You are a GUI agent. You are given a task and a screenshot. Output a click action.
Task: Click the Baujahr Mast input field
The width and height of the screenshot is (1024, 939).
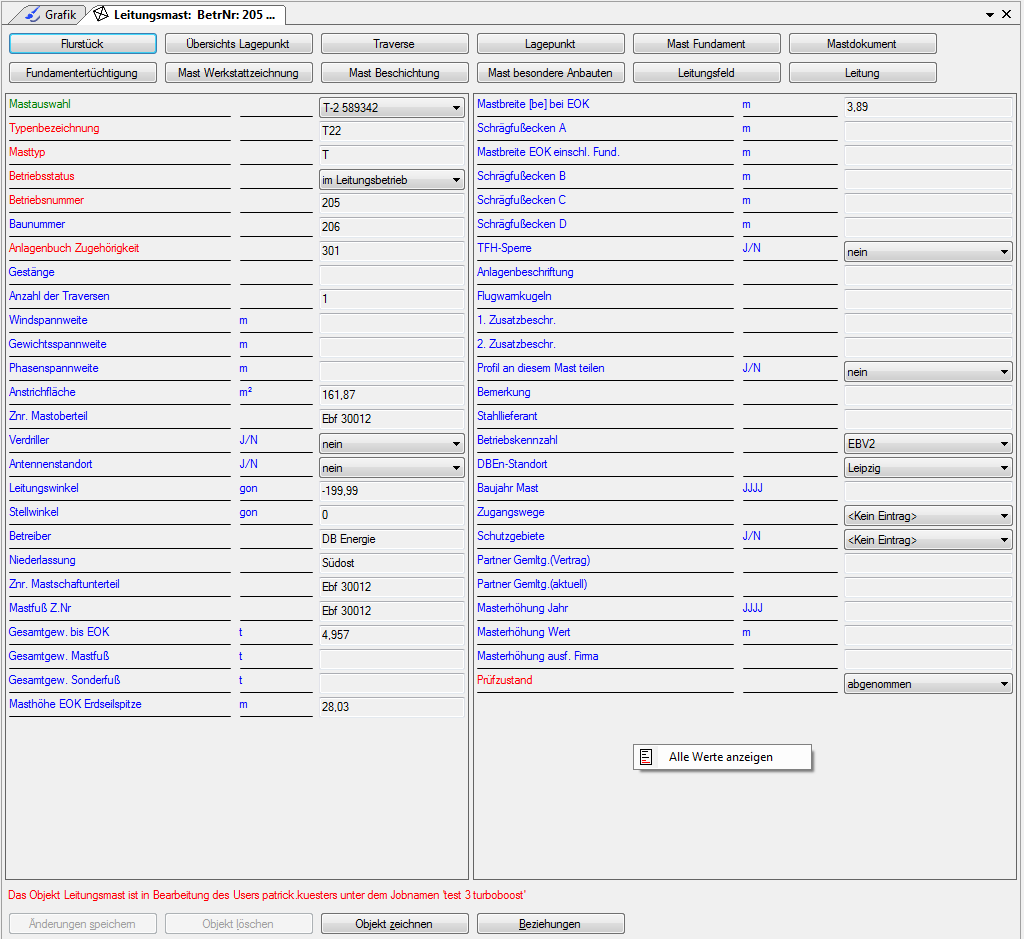click(x=927, y=491)
